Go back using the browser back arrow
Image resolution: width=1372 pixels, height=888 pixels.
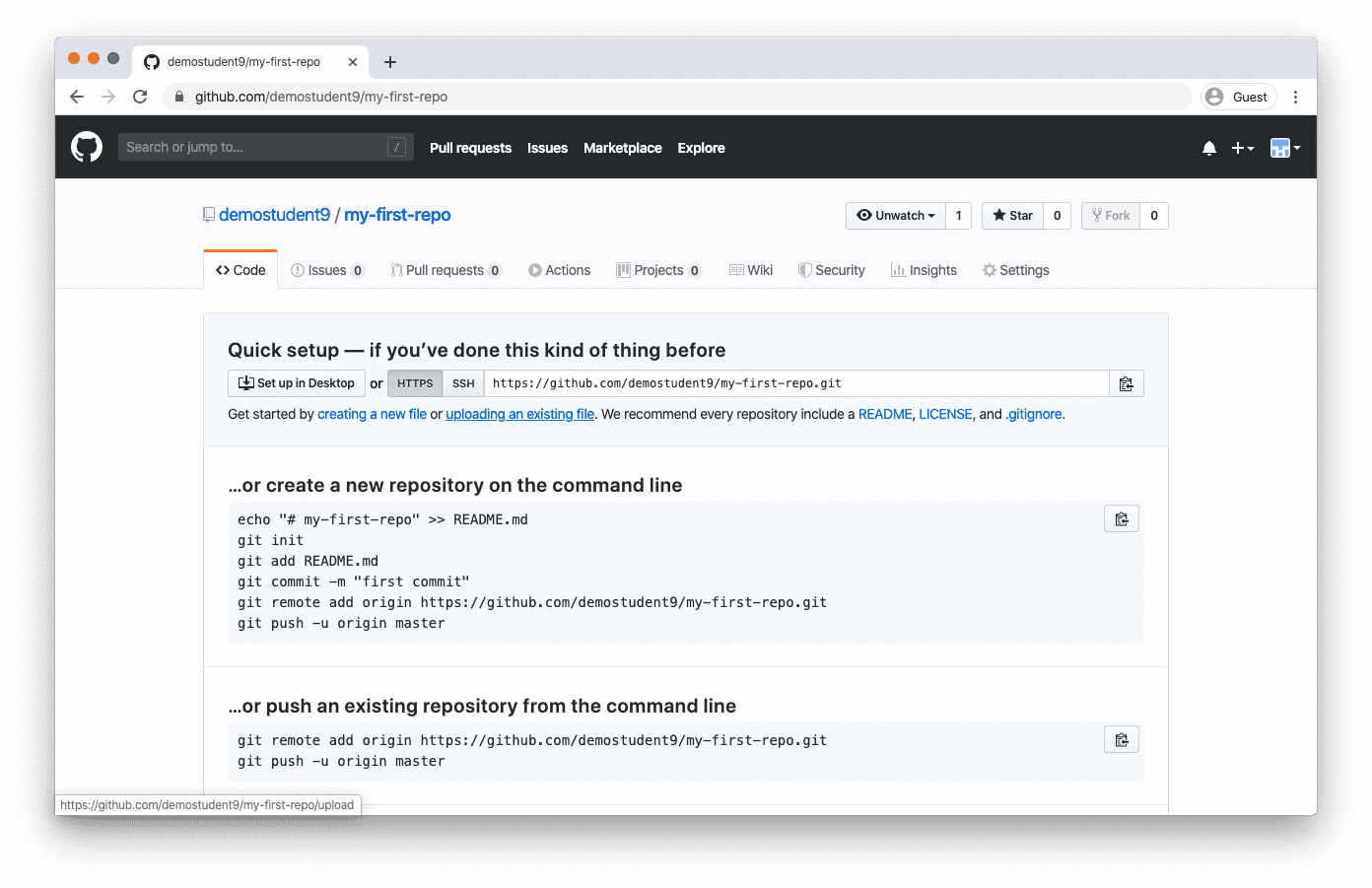coord(77,97)
